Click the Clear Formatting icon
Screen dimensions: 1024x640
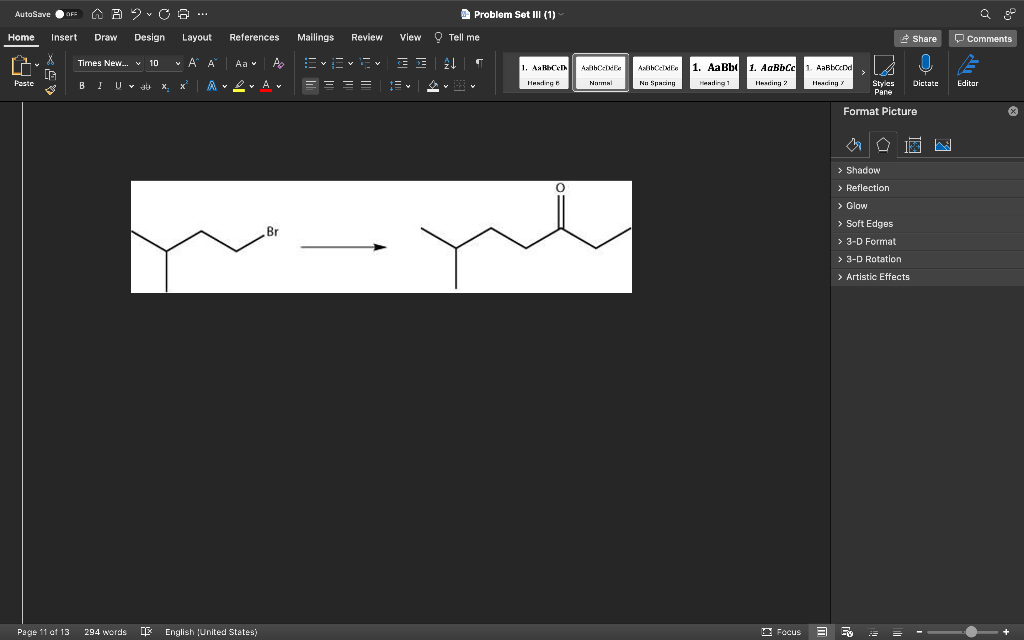(278, 63)
